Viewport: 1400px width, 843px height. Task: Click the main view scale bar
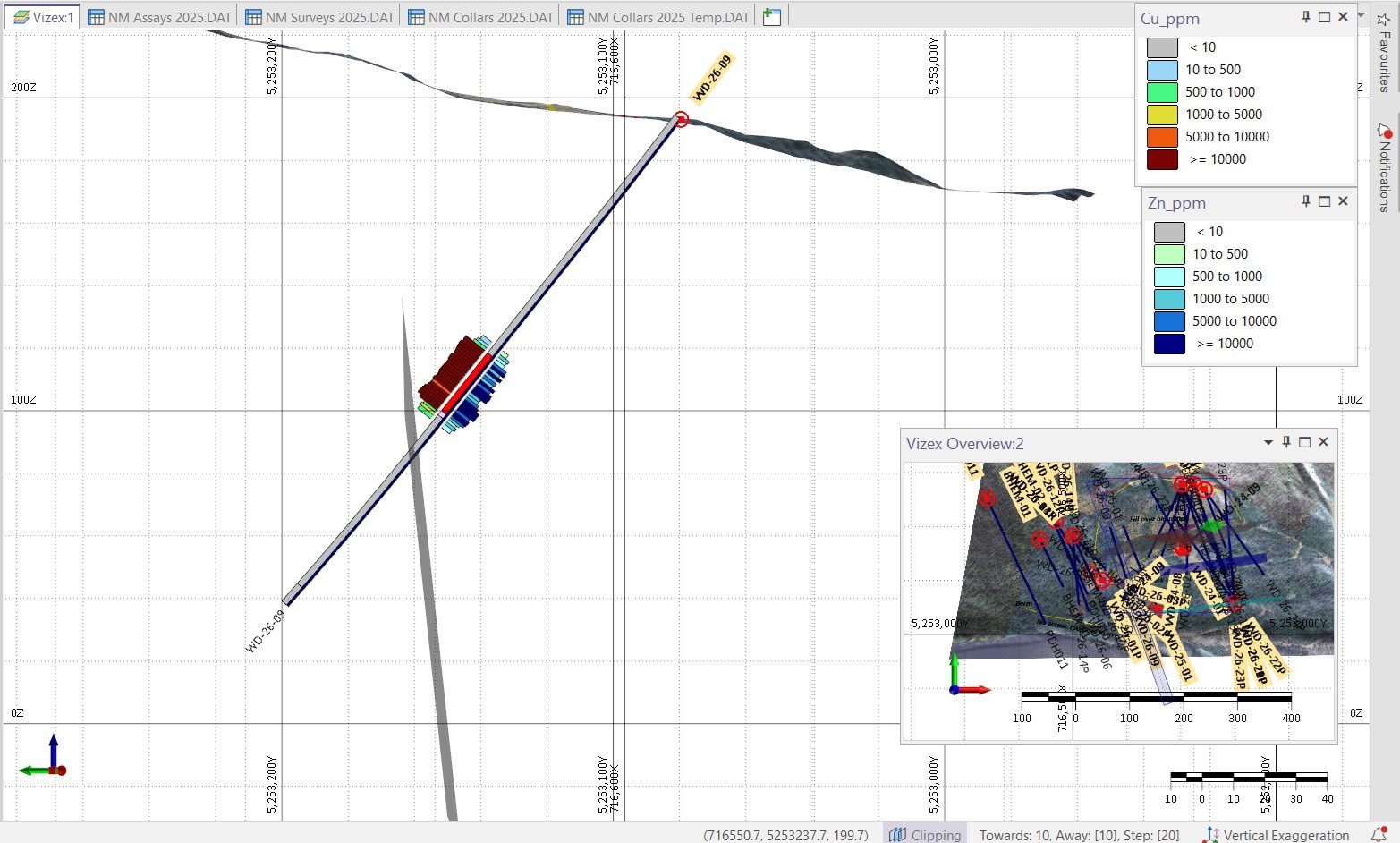click(x=1249, y=777)
